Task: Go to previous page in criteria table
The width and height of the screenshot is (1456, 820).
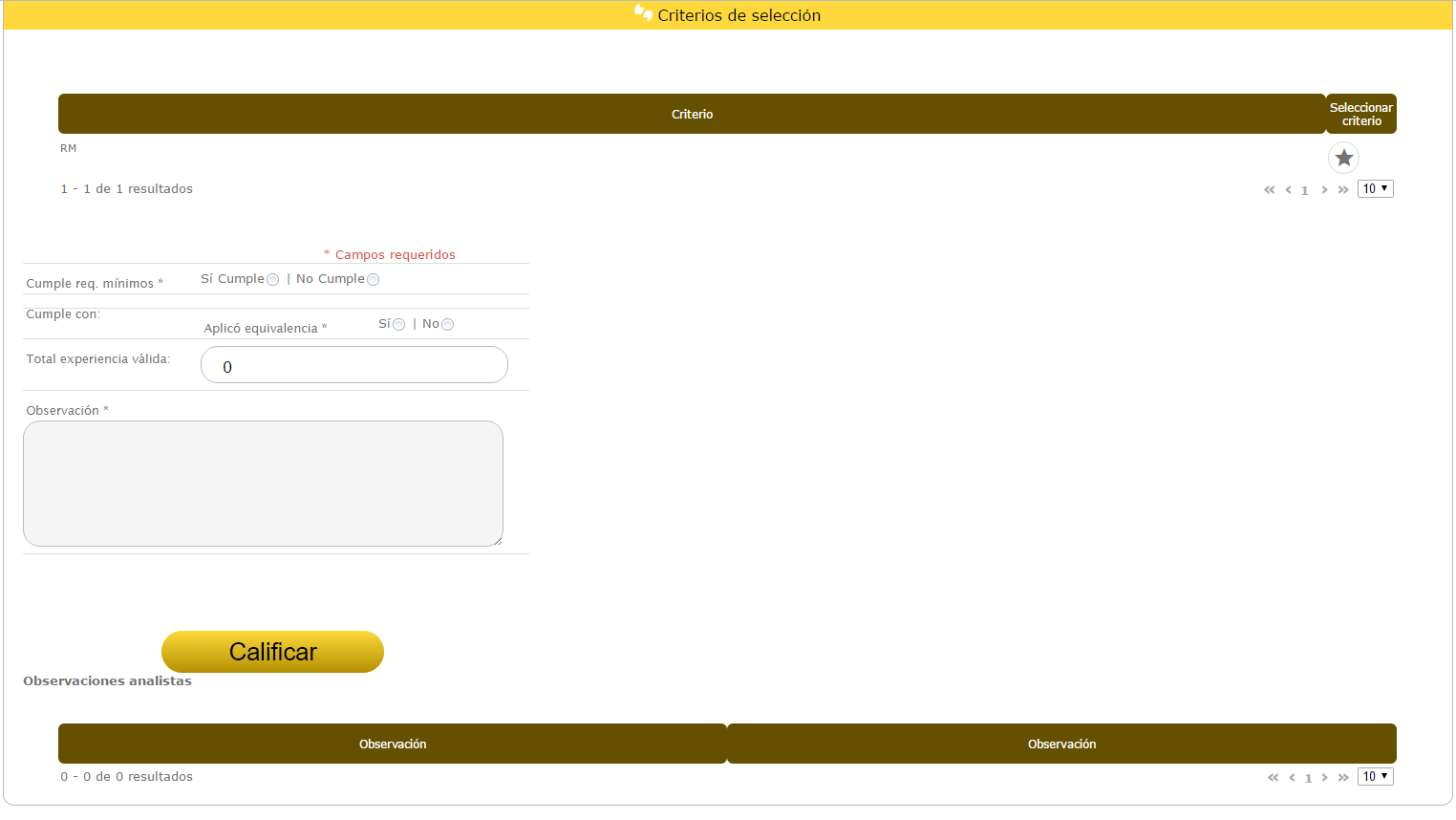Action: tap(1288, 190)
